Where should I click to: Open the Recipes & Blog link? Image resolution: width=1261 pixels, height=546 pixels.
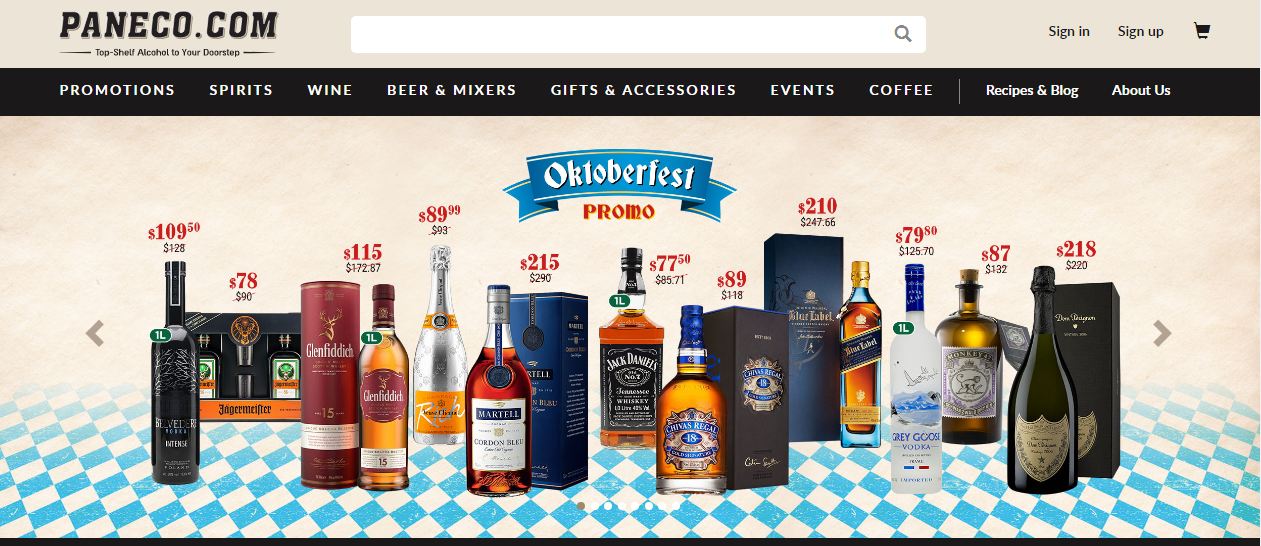click(1032, 90)
